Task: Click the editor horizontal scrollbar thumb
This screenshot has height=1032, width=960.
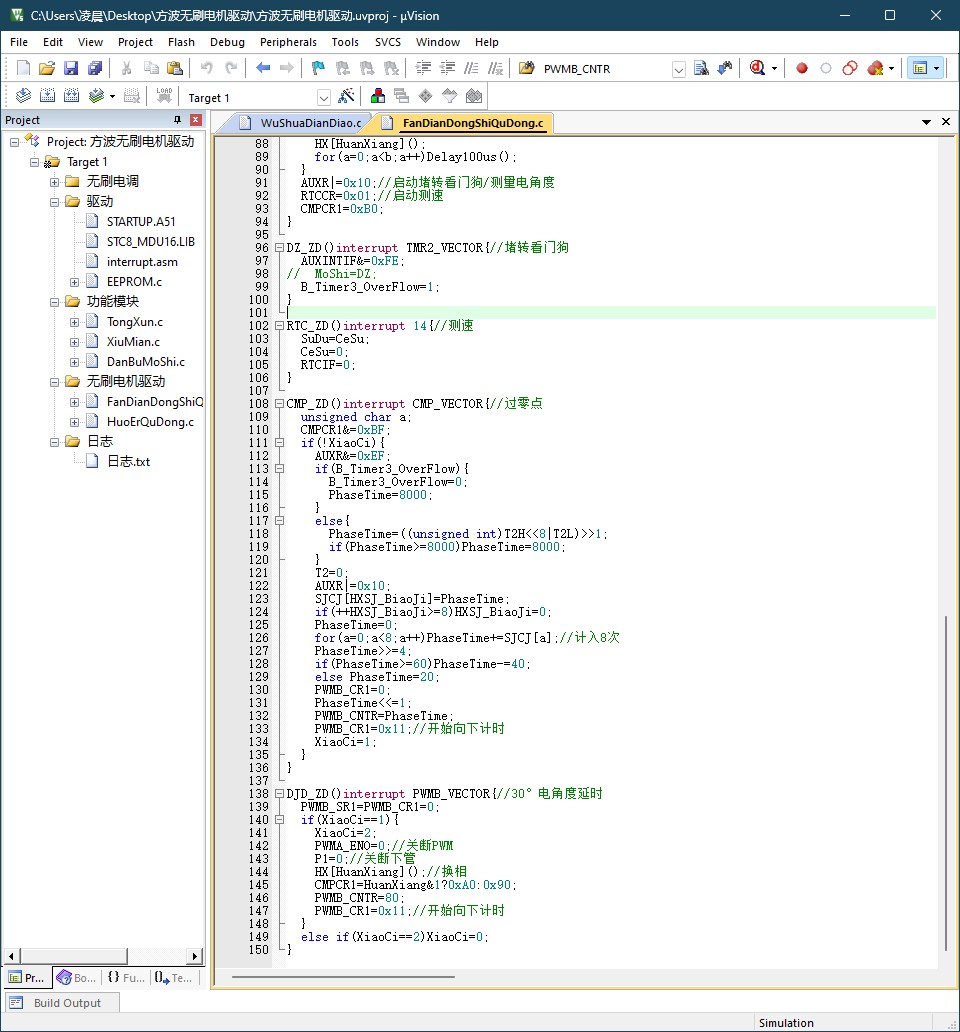Action: click(x=343, y=975)
